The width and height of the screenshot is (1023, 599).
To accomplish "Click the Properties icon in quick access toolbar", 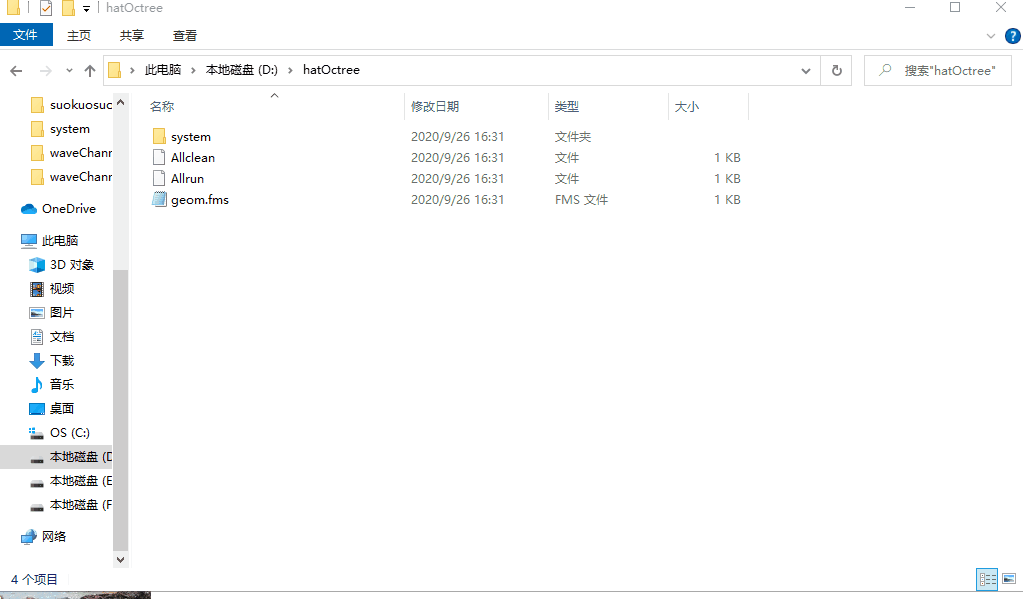I will click(45, 7).
